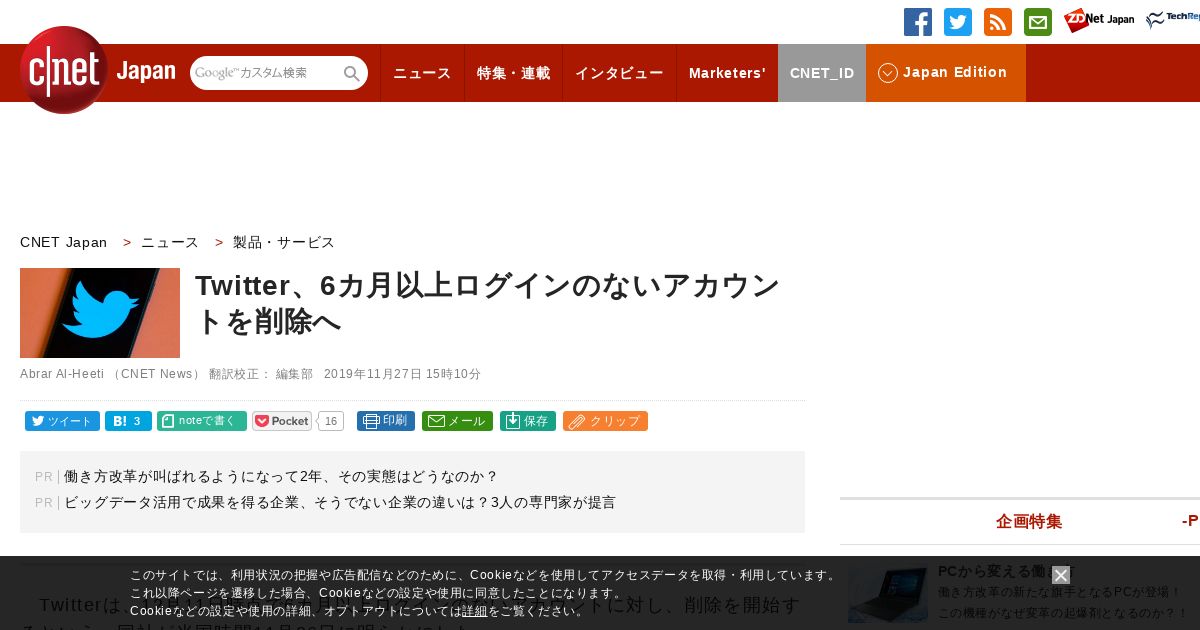This screenshot has height=630, width=1200.
Task: Open the ニュース menu
Action: tap(422, 73)
